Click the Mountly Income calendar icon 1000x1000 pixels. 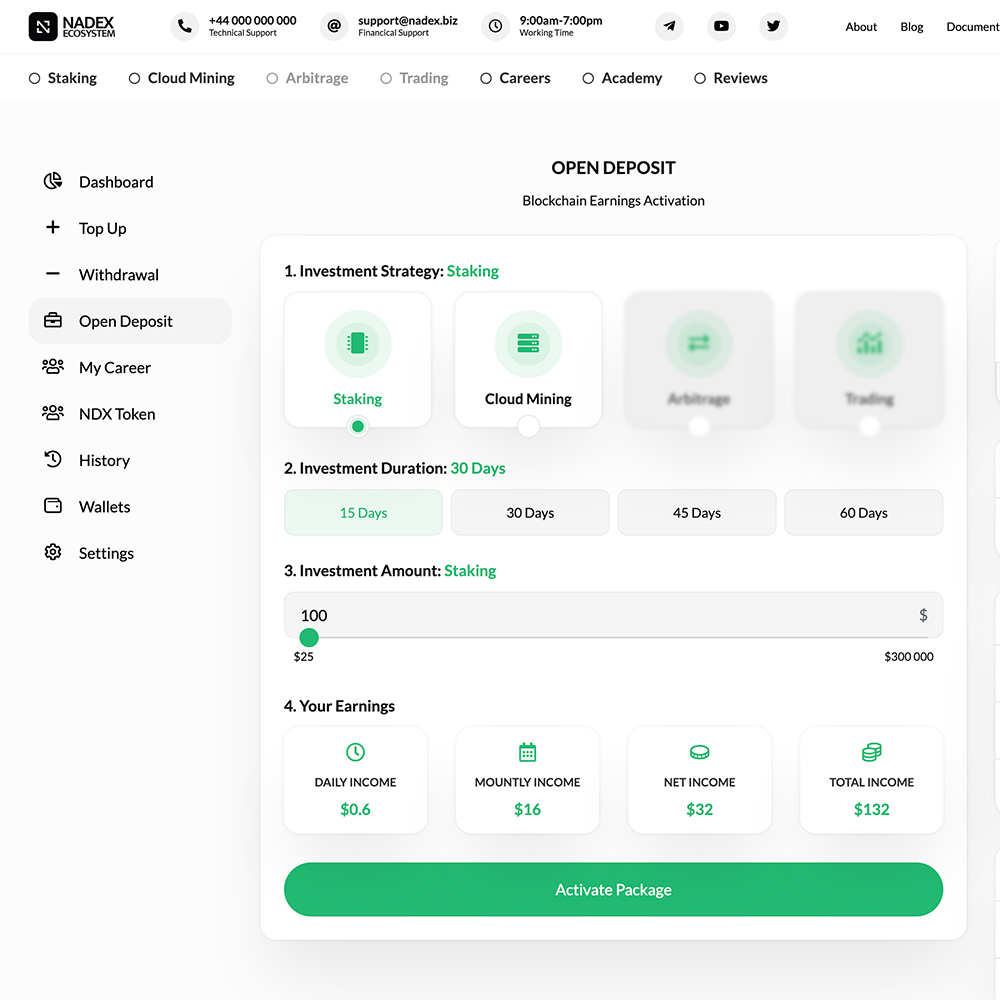pos(527,753)
